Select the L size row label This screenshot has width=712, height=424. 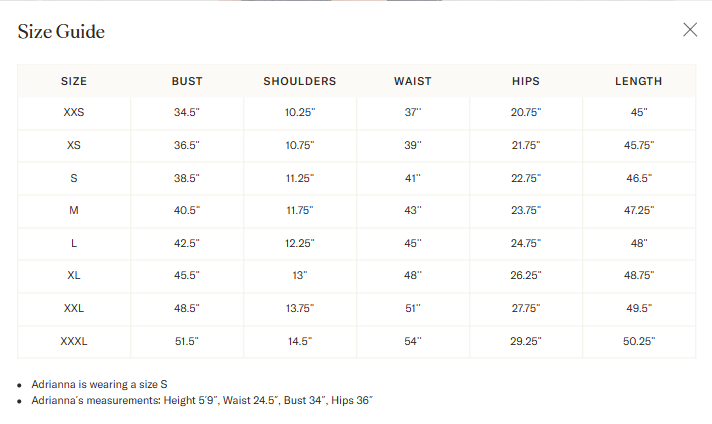[x=74, y=243]
